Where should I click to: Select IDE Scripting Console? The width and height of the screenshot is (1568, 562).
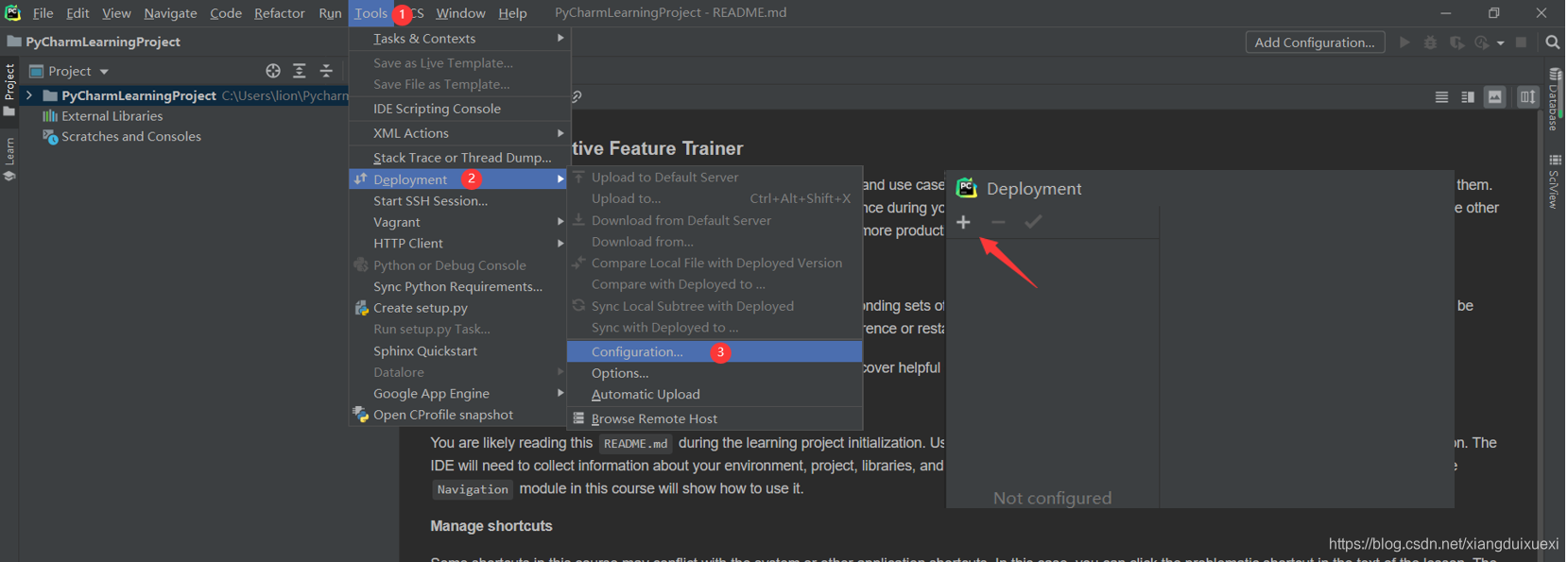(460, 109)
